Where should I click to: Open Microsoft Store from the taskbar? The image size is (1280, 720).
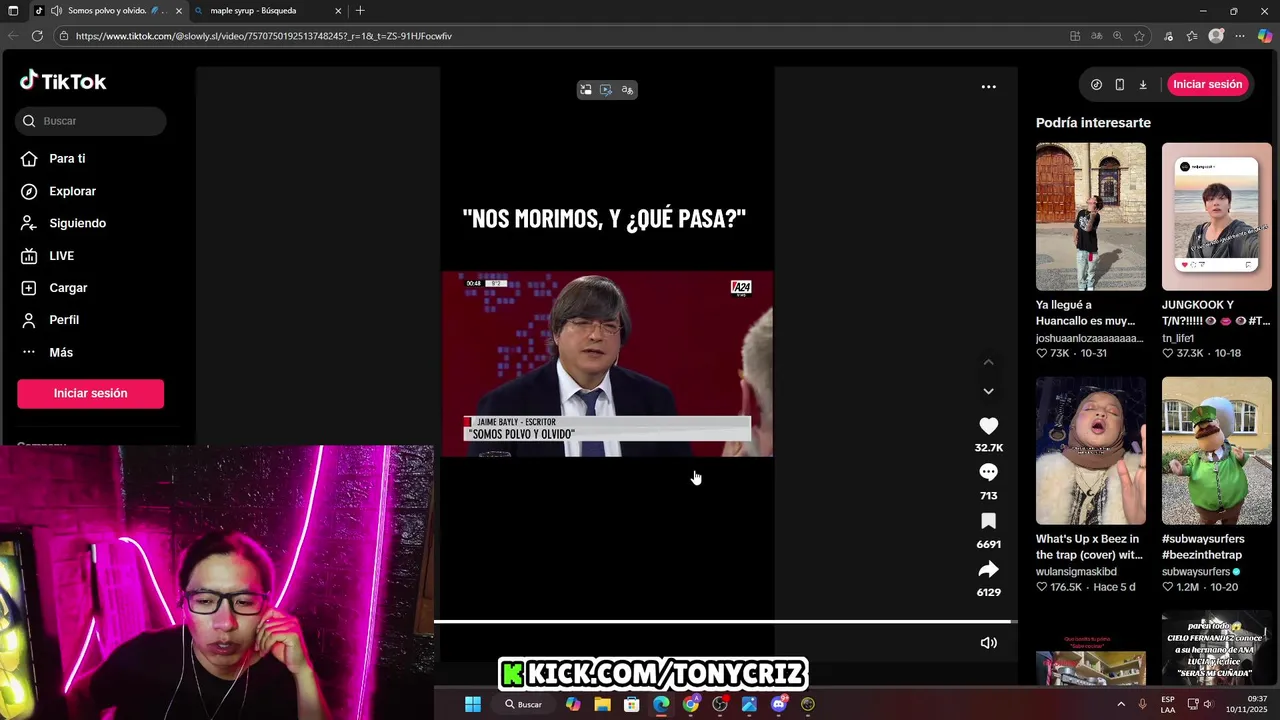pyautogui.click(x=631, y=704)
